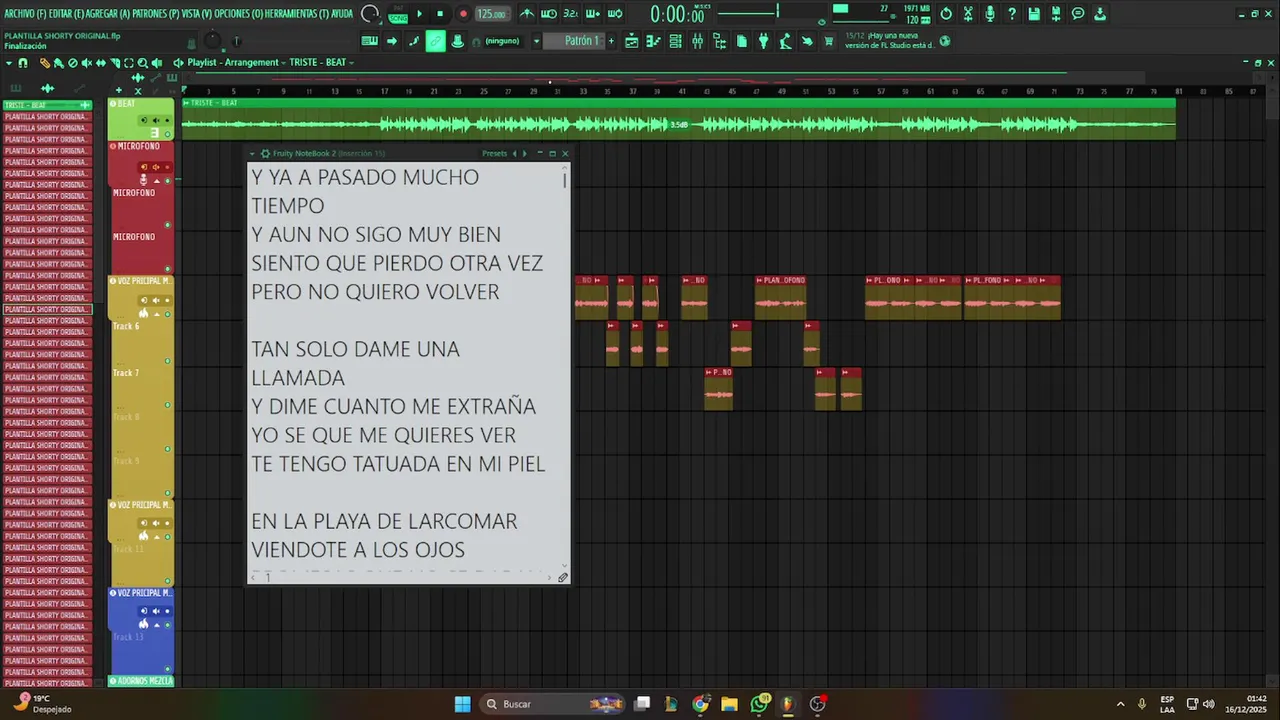This screenshot has height=720, width=1280.
Task: Click the pattern dropdown arrow before Patrón 1
Action: (x=537, y=41)
